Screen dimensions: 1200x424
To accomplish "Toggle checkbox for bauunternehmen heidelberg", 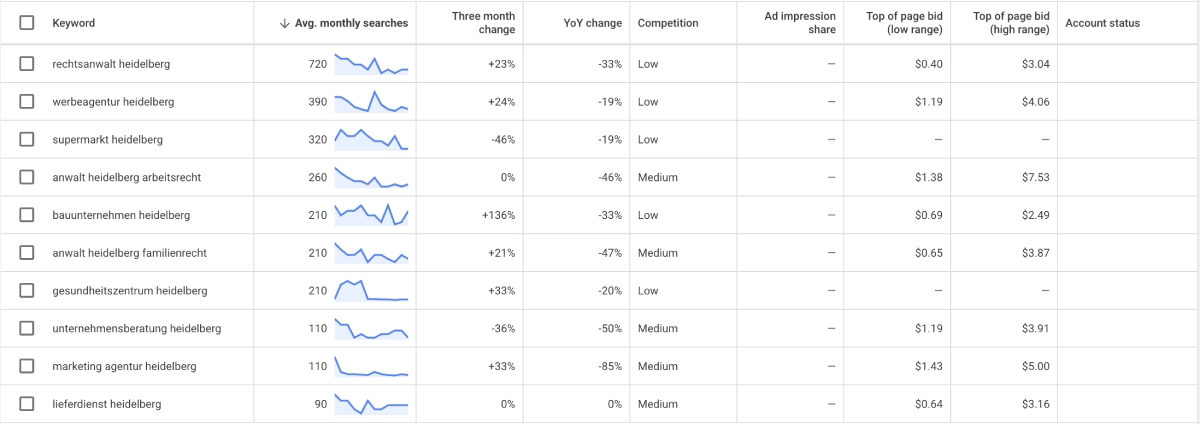I will [27, 215].
